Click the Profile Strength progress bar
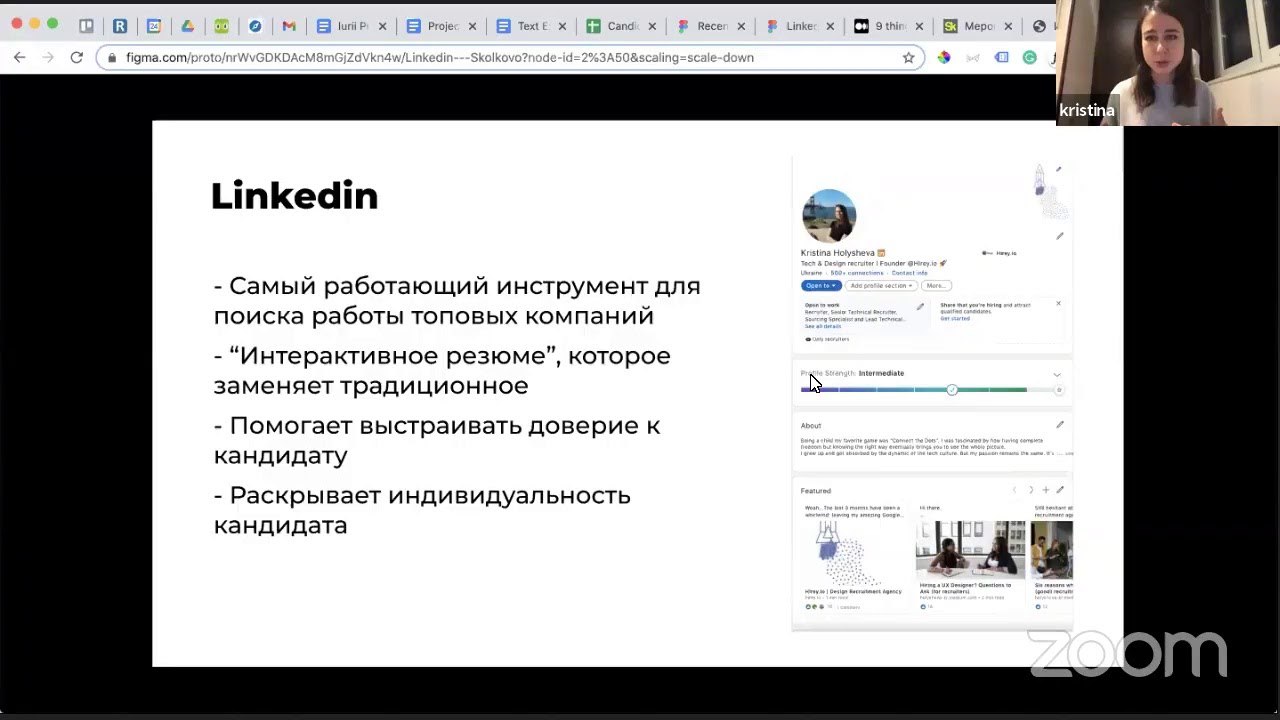 pyautogui.click(x=932, y=389)
